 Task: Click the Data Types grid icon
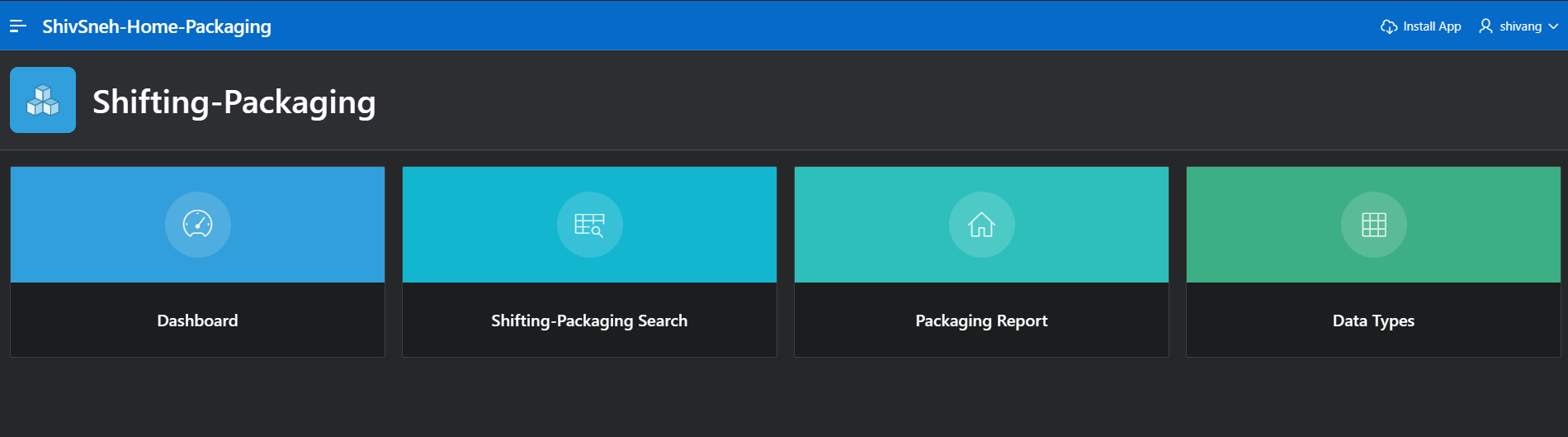(1373, 225)
